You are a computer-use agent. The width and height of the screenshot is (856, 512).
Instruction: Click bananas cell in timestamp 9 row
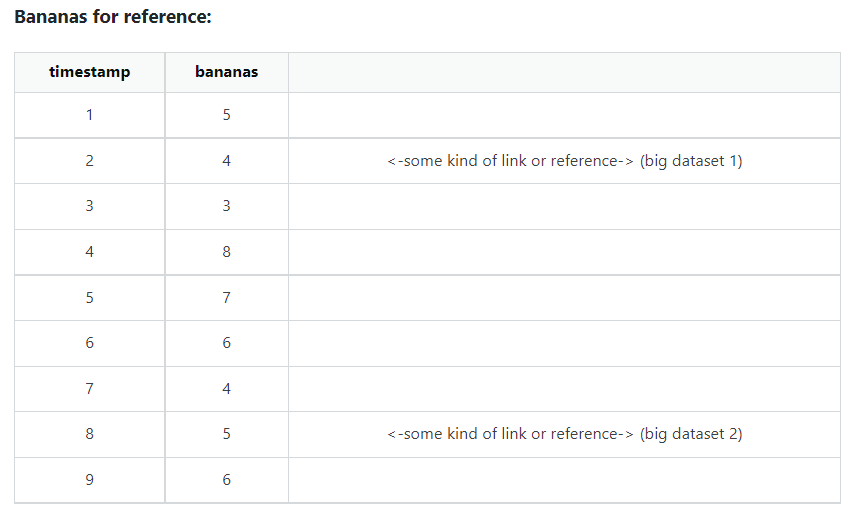point(226,480)
